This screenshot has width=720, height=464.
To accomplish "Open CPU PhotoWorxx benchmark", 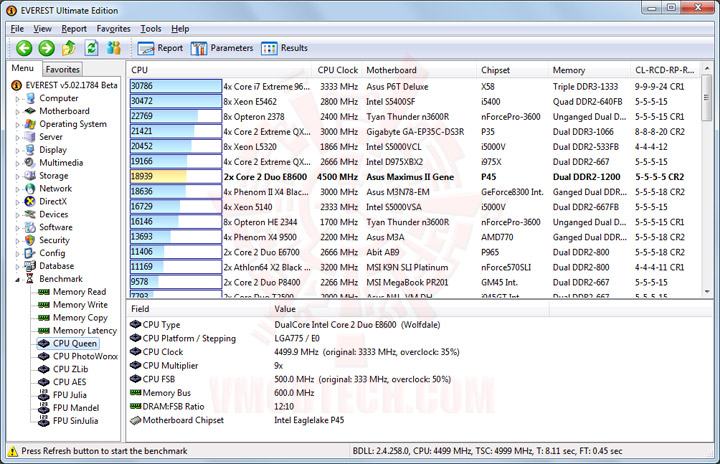I will tap(78, 356).
